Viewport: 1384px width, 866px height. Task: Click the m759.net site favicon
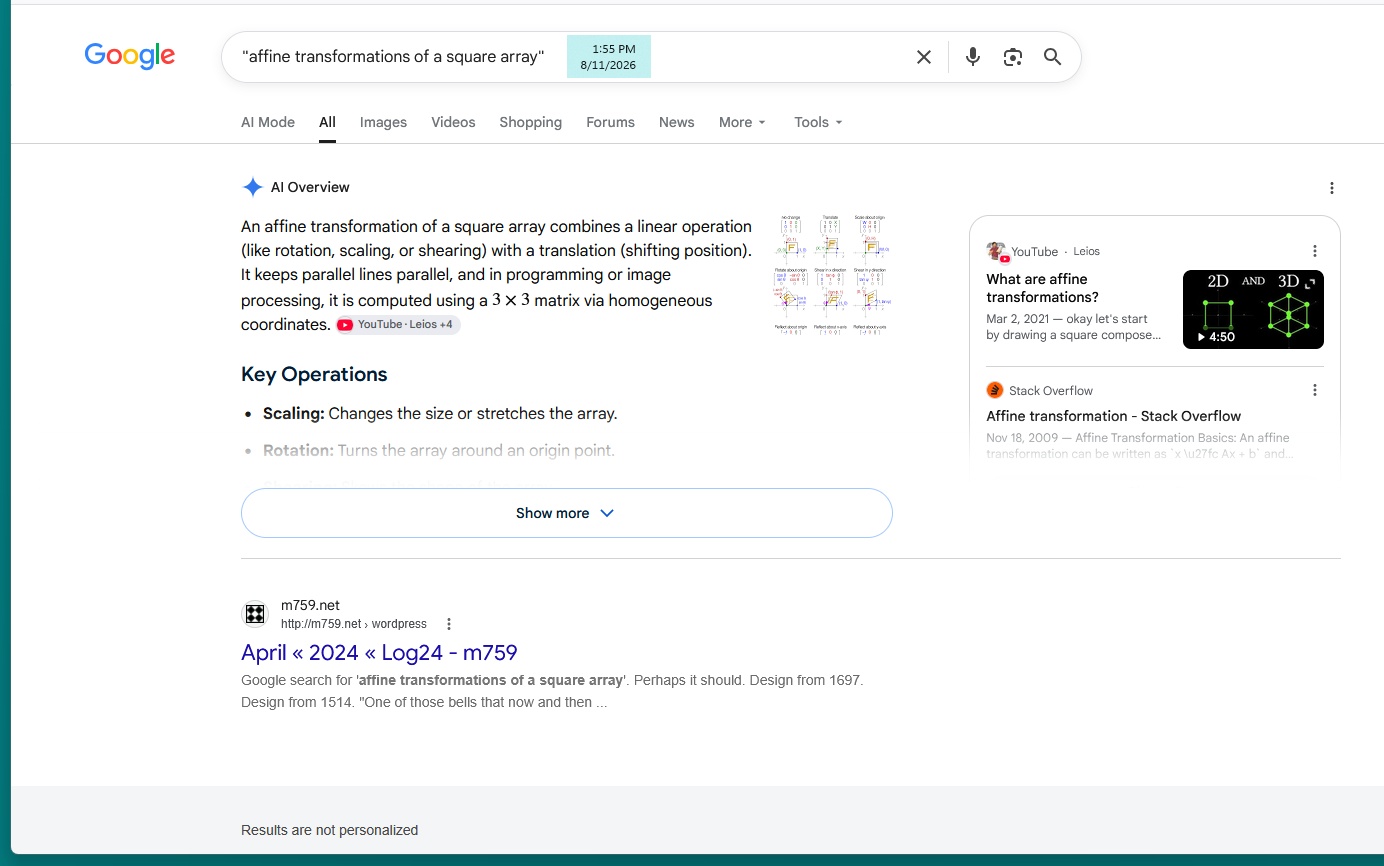[255, 614]
